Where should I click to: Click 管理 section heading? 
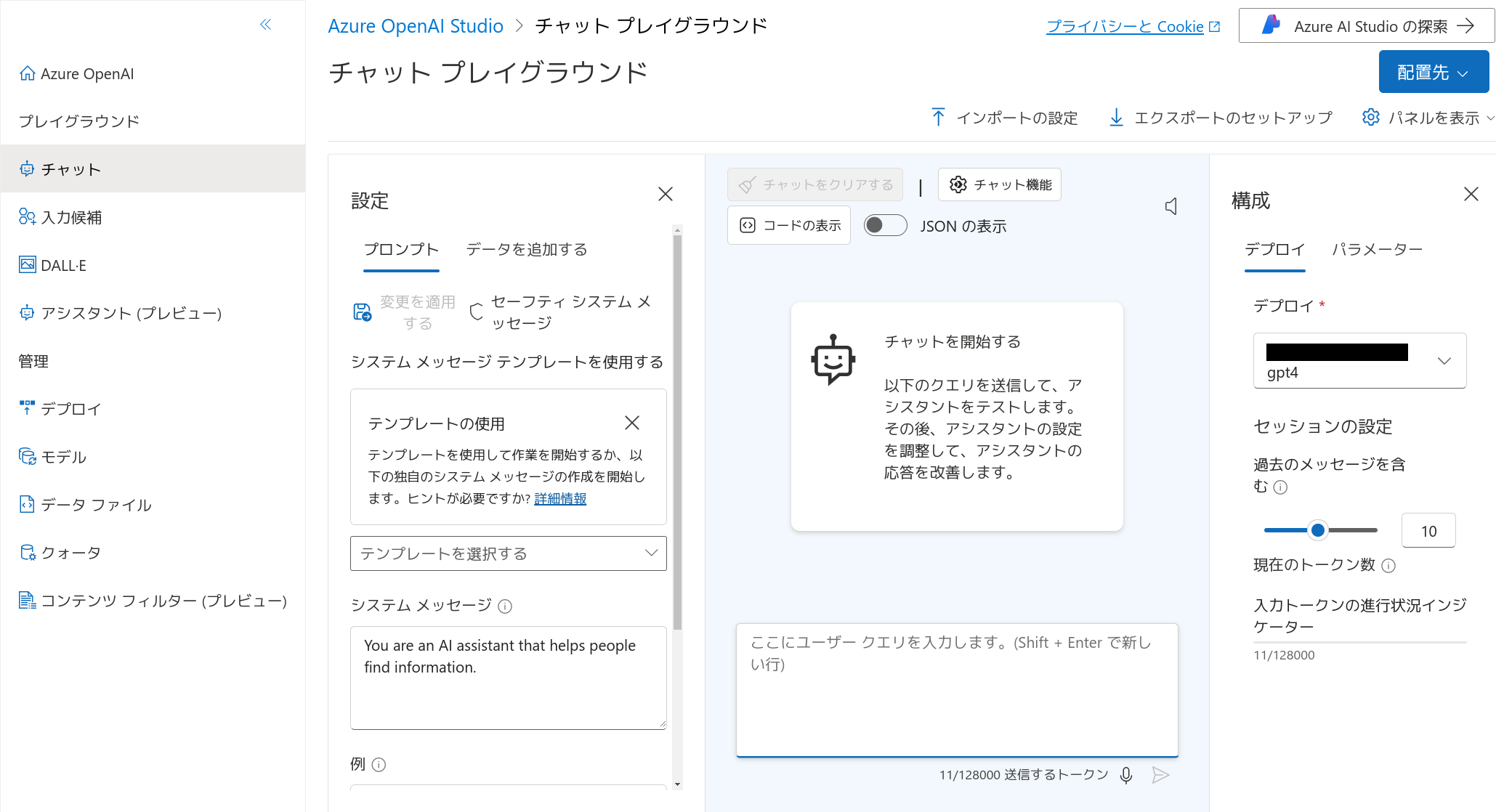33,361
